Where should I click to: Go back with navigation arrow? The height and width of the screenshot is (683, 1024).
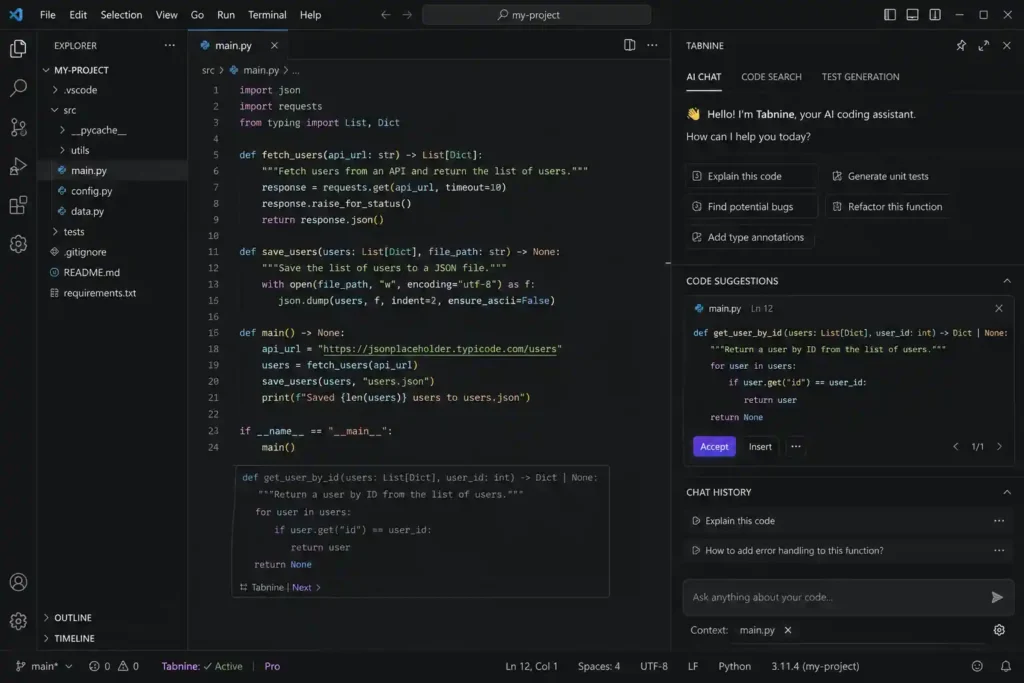[x=385, y=14]
